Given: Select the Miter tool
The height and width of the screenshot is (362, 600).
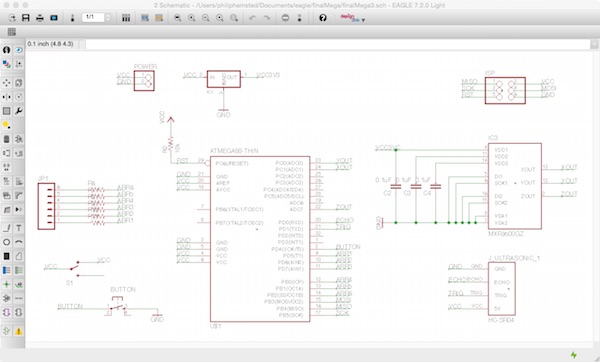Looking at the screenshot, I should (18, 196).
